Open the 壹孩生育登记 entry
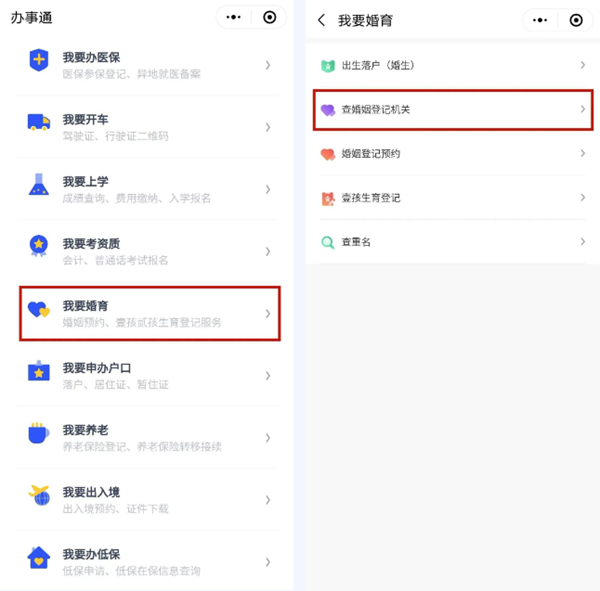 453,198
